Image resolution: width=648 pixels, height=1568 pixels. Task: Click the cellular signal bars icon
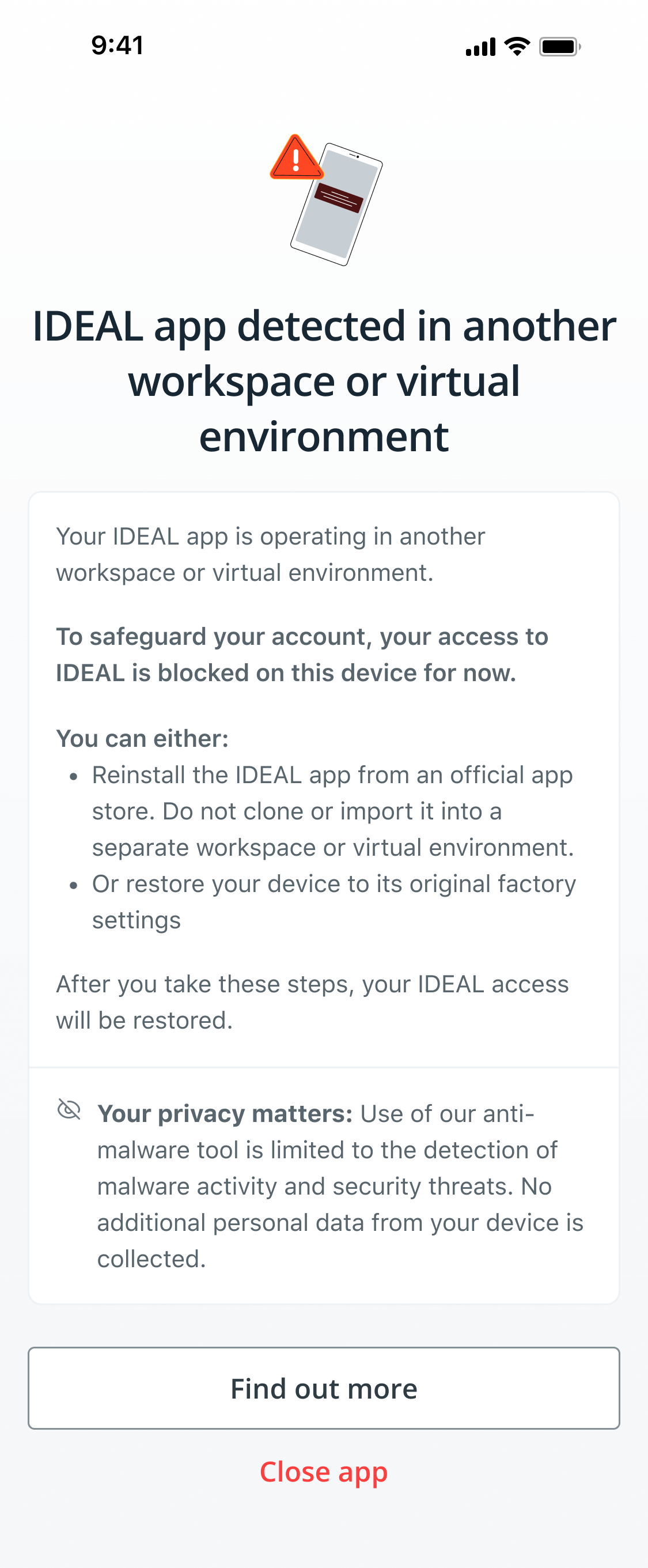click(481, 47)
